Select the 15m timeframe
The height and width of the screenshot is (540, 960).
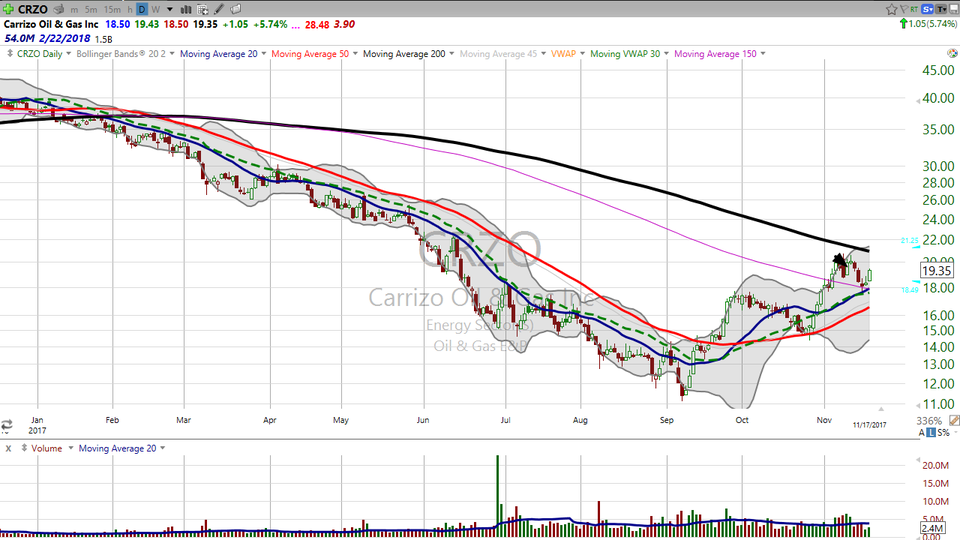112,10
